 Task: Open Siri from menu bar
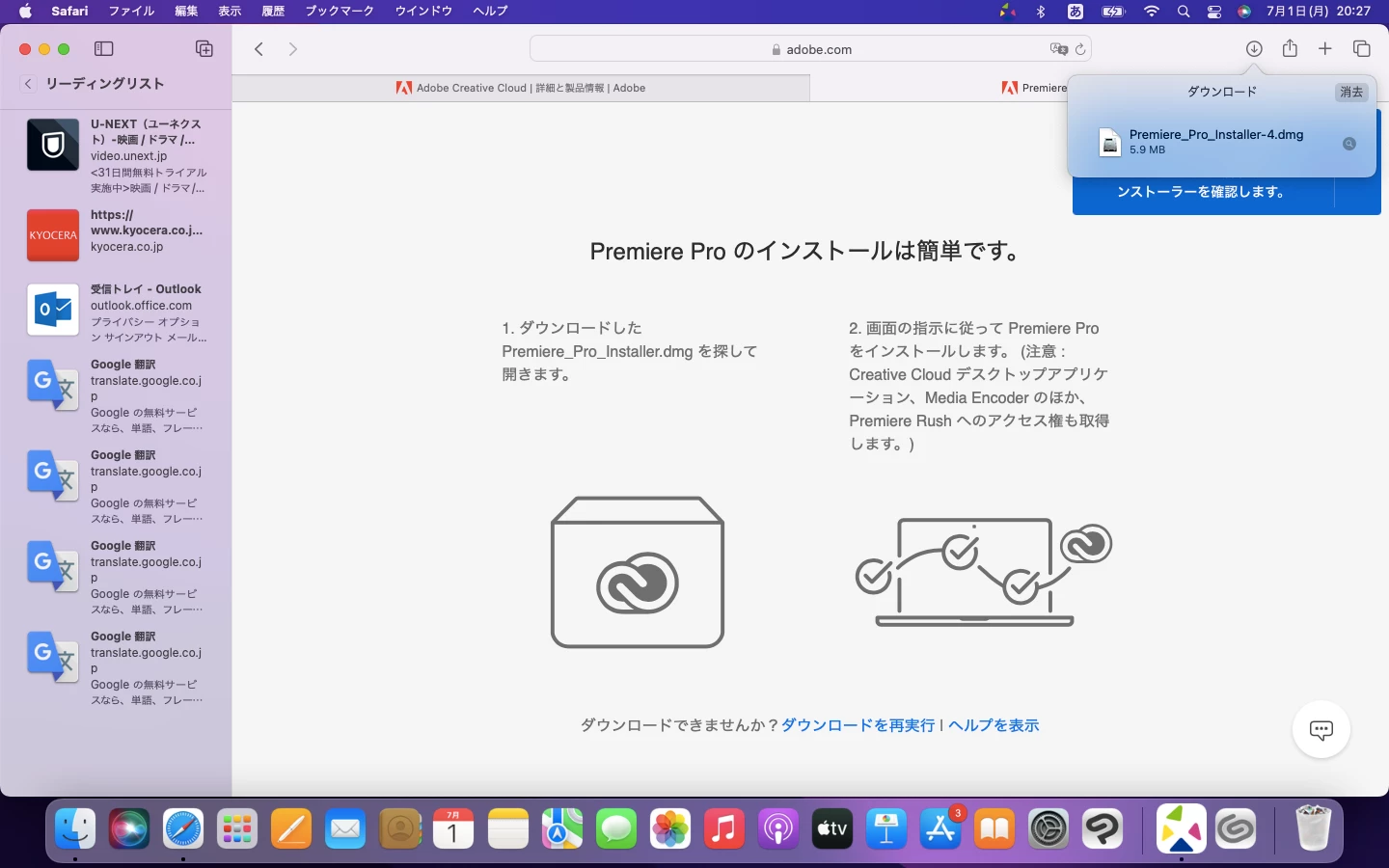coord(1244,12)
